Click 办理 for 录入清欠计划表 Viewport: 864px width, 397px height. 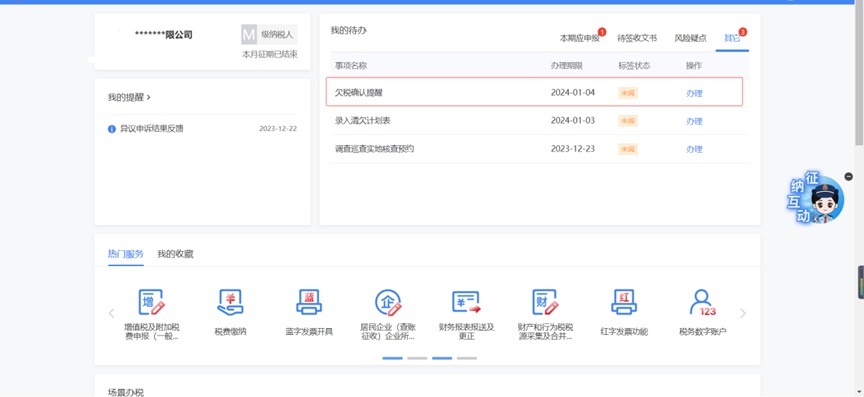(x=694, y=121)
